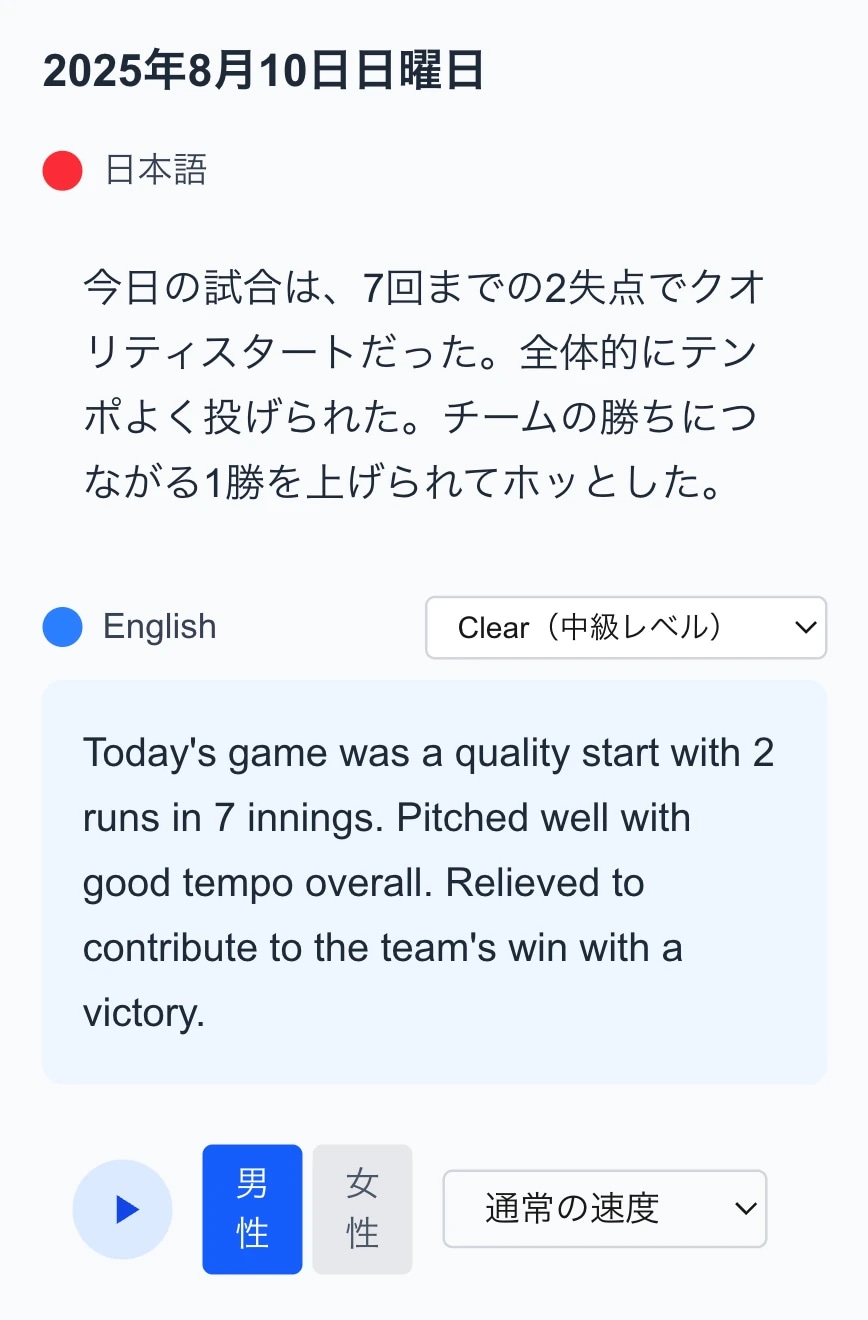Click the chevron arrow on the level selector
Image resolution: width=868 pixels, height=1320 pixels.
point(804,628)
